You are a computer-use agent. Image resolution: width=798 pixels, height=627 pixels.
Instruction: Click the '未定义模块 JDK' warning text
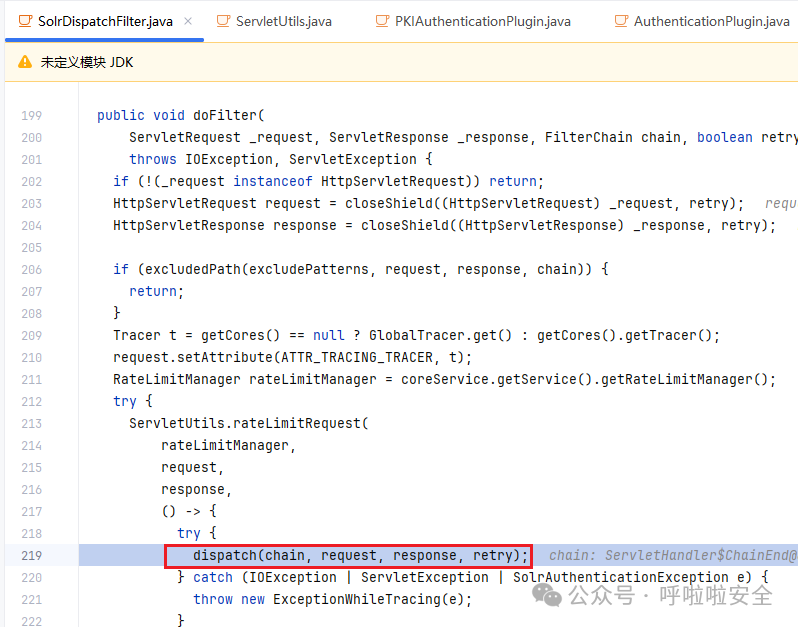coord(87,62)
